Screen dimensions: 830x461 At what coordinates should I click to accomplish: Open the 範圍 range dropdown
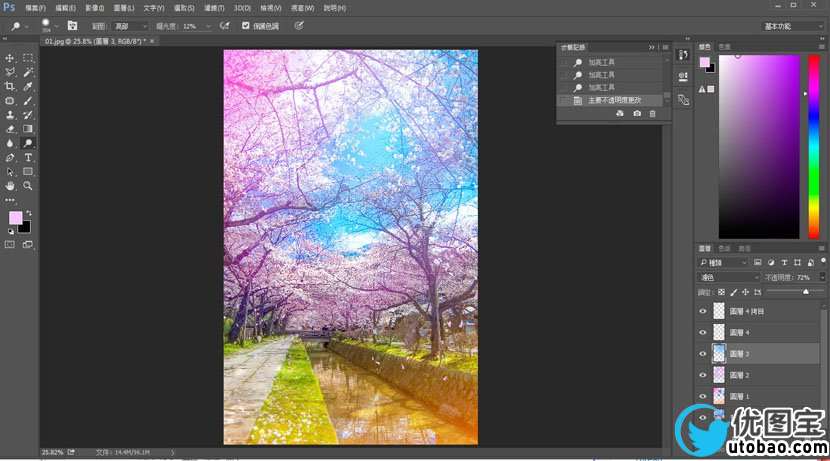[x=128, y=26]
